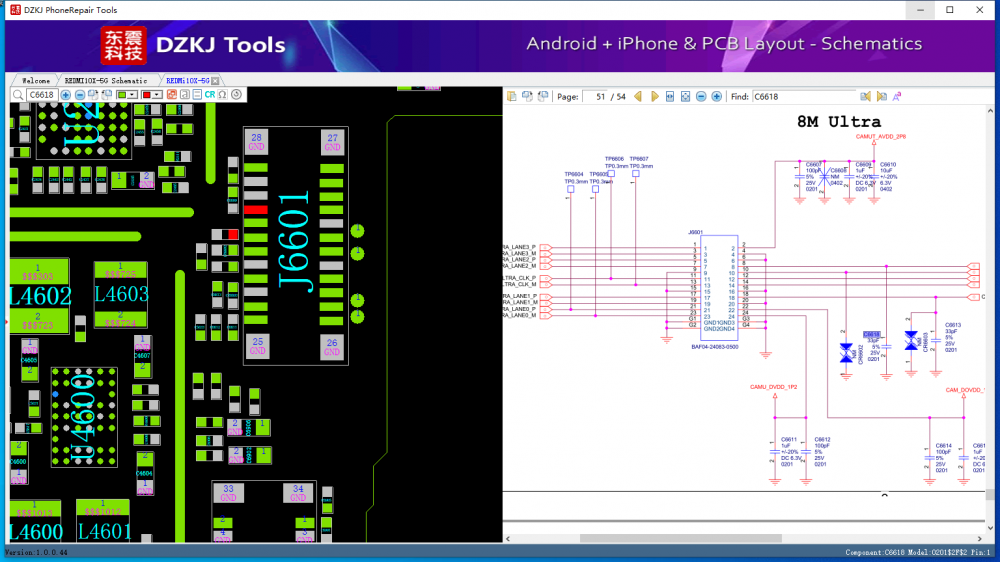Fit the schematic page to width

click(670, 97)
